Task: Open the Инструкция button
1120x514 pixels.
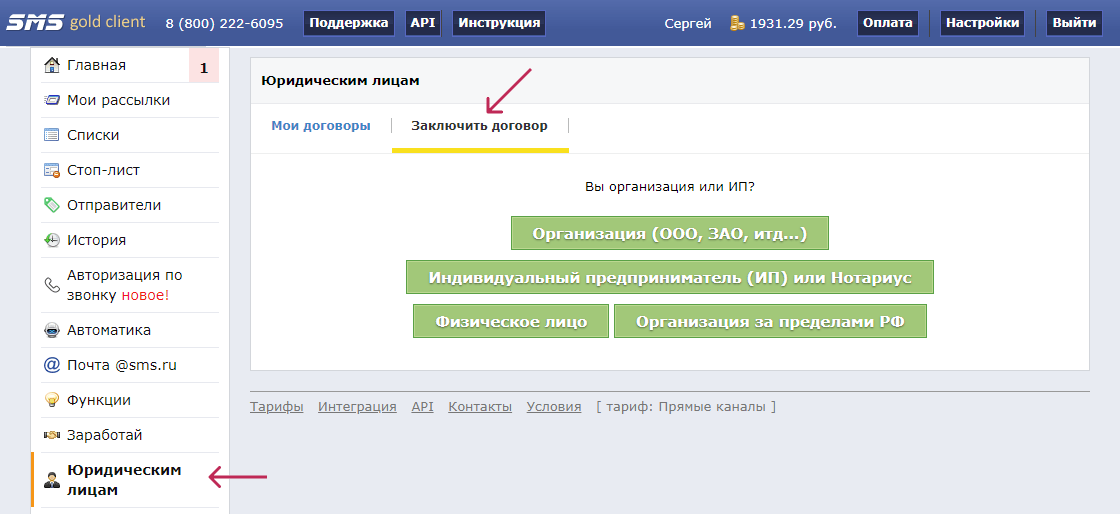Action: coord(499,23)
